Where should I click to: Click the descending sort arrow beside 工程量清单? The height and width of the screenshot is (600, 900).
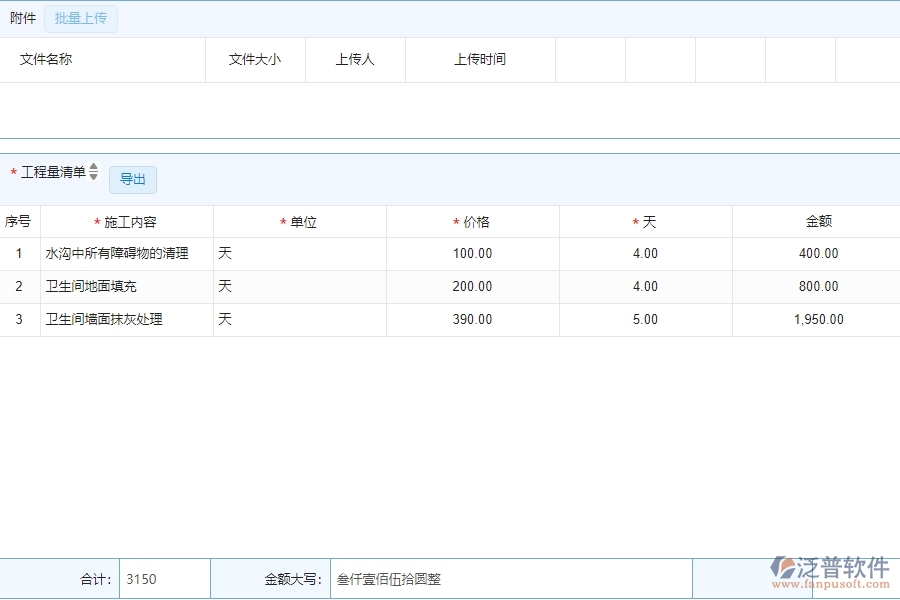pos(93,175)
